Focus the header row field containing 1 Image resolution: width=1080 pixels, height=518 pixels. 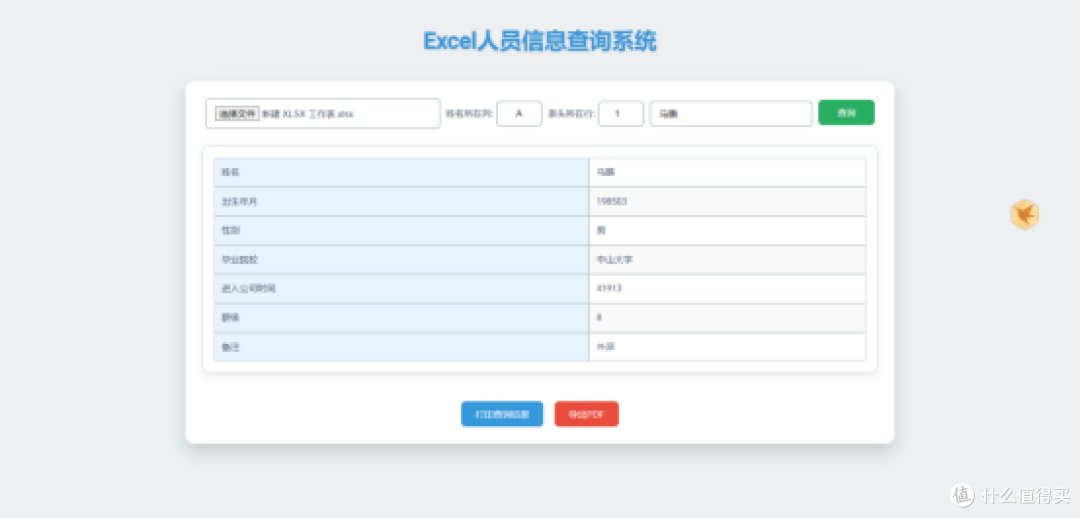pos(621,114)
